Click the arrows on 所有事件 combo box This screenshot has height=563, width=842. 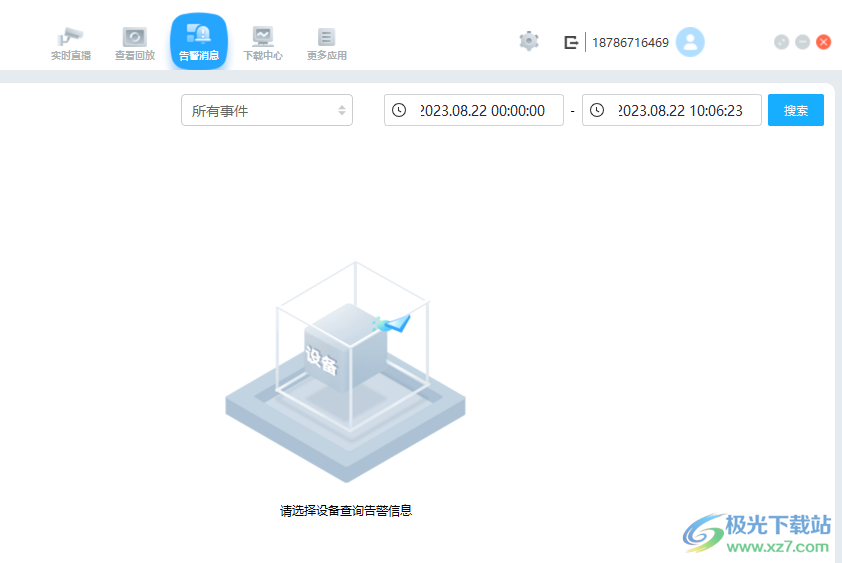coord(342,111)
